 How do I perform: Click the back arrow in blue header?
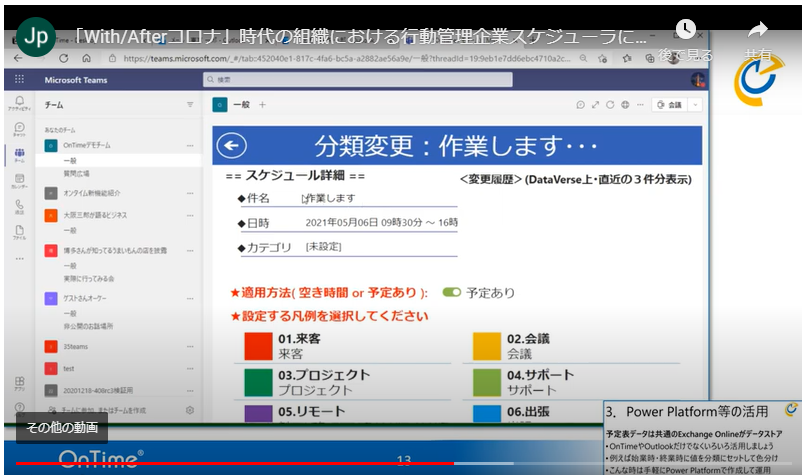[x=232, y=146]
